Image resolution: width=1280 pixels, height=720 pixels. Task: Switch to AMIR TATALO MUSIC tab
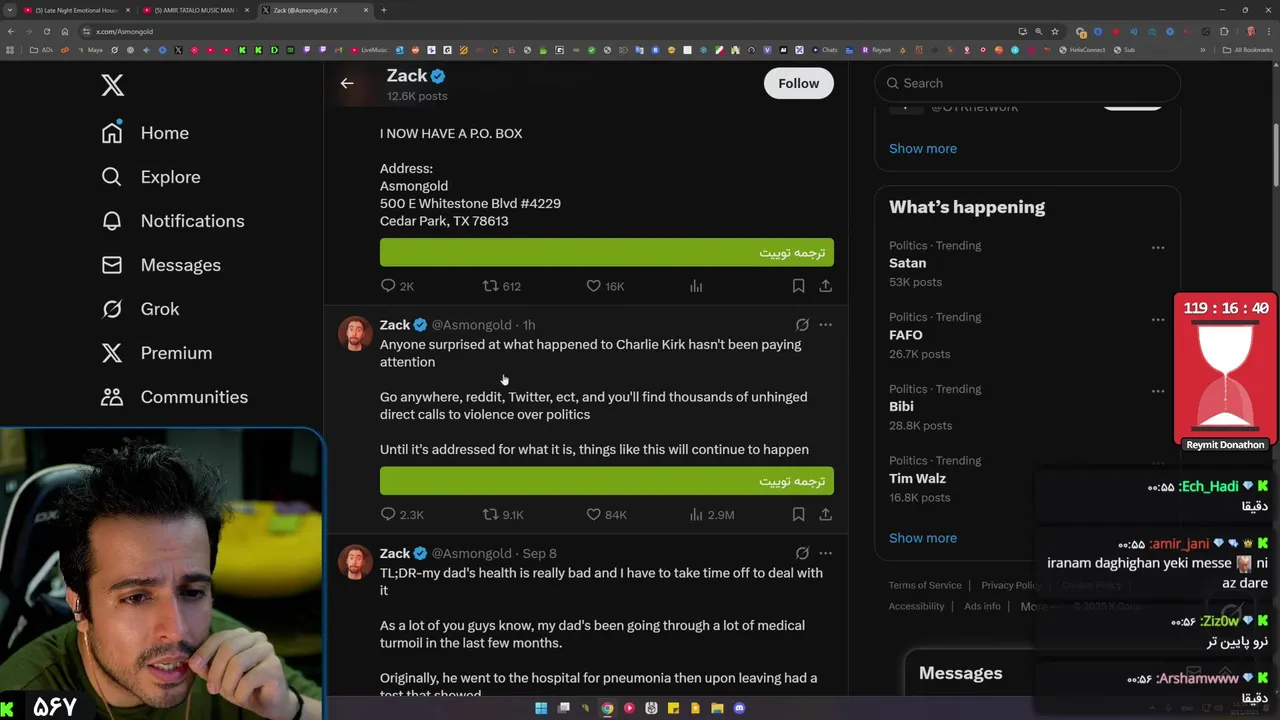click(x=194, y=10)
